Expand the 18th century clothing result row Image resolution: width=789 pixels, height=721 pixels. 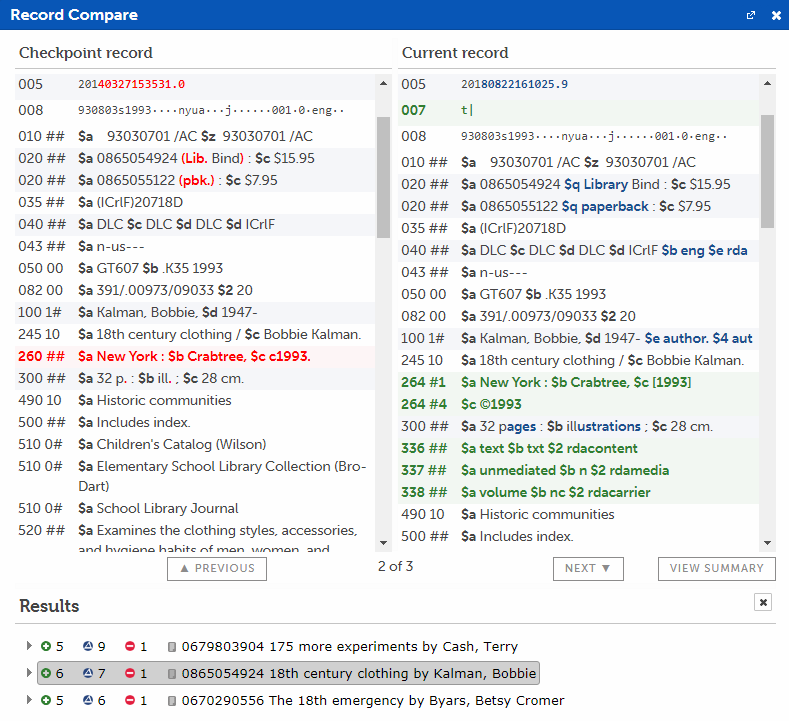tap(29, 674)
